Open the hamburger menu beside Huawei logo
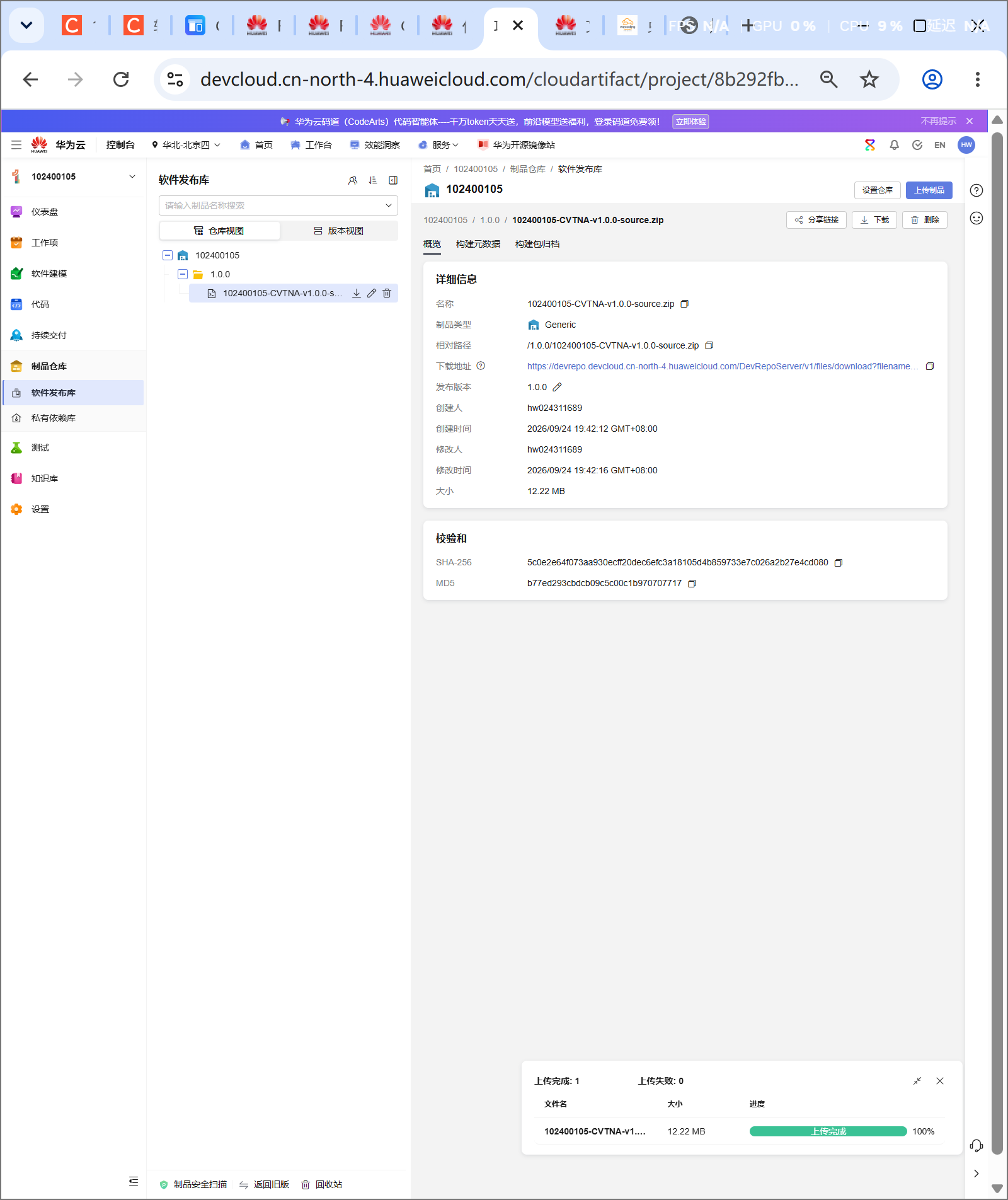Image resolution: width=1008 pixels, height=1200 pixels. click(16, 145)
